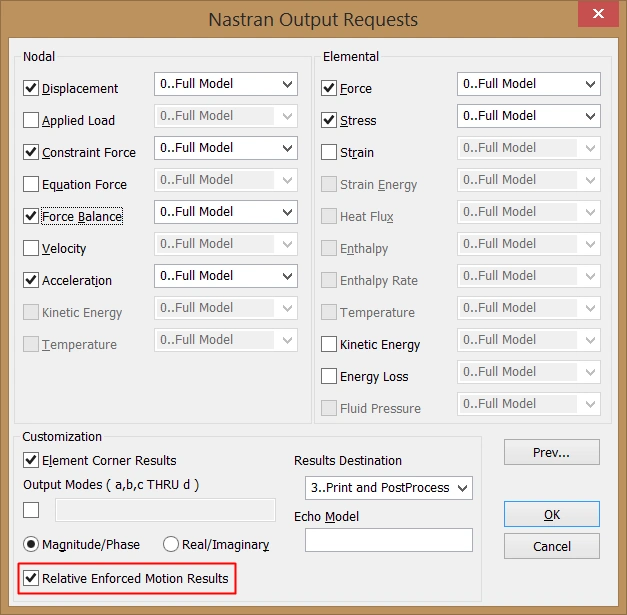Open the Displacement model dropdown

pos(226,84)
